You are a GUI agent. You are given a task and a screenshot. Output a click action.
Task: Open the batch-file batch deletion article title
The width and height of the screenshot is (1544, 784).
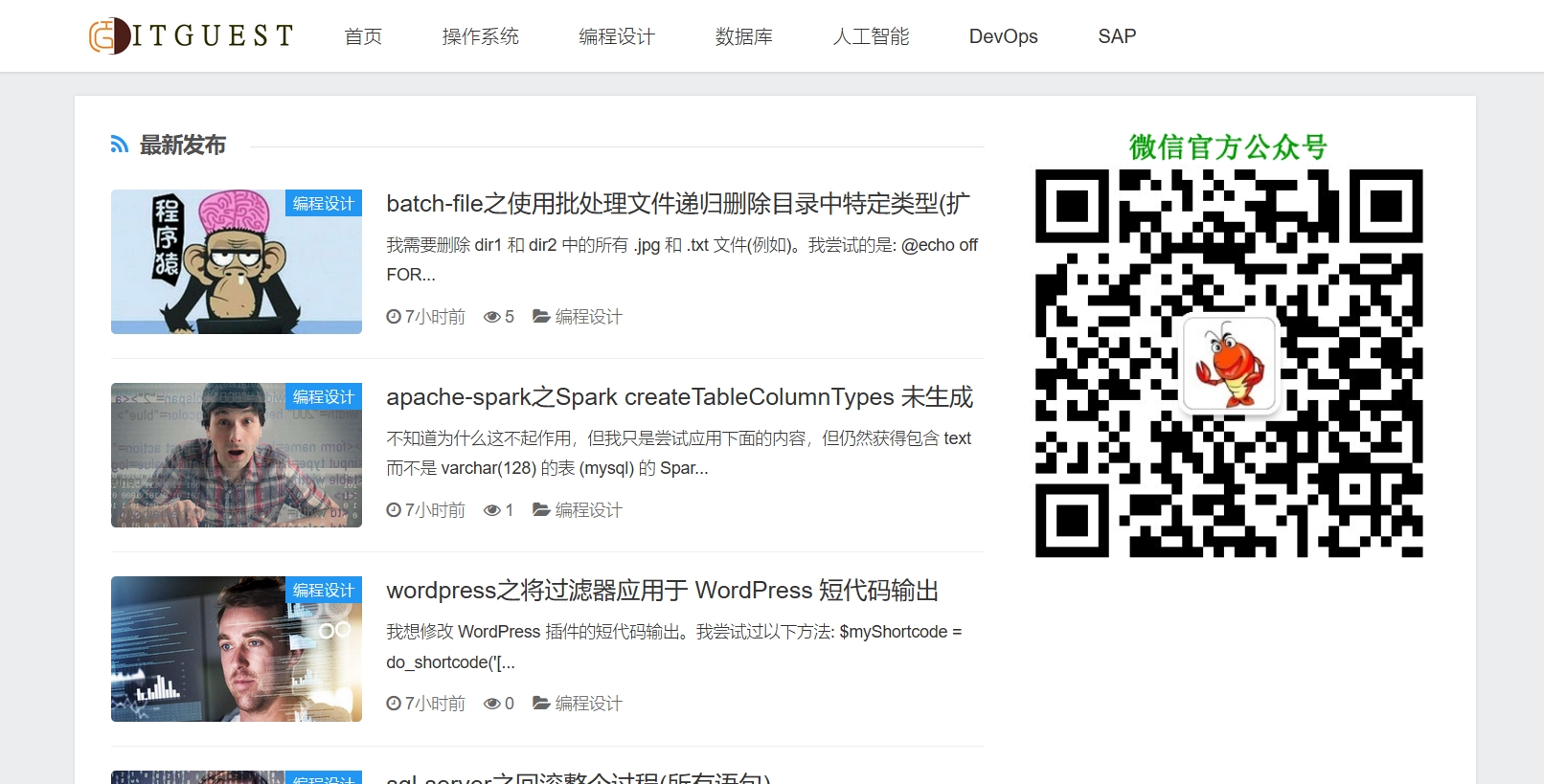677,204
